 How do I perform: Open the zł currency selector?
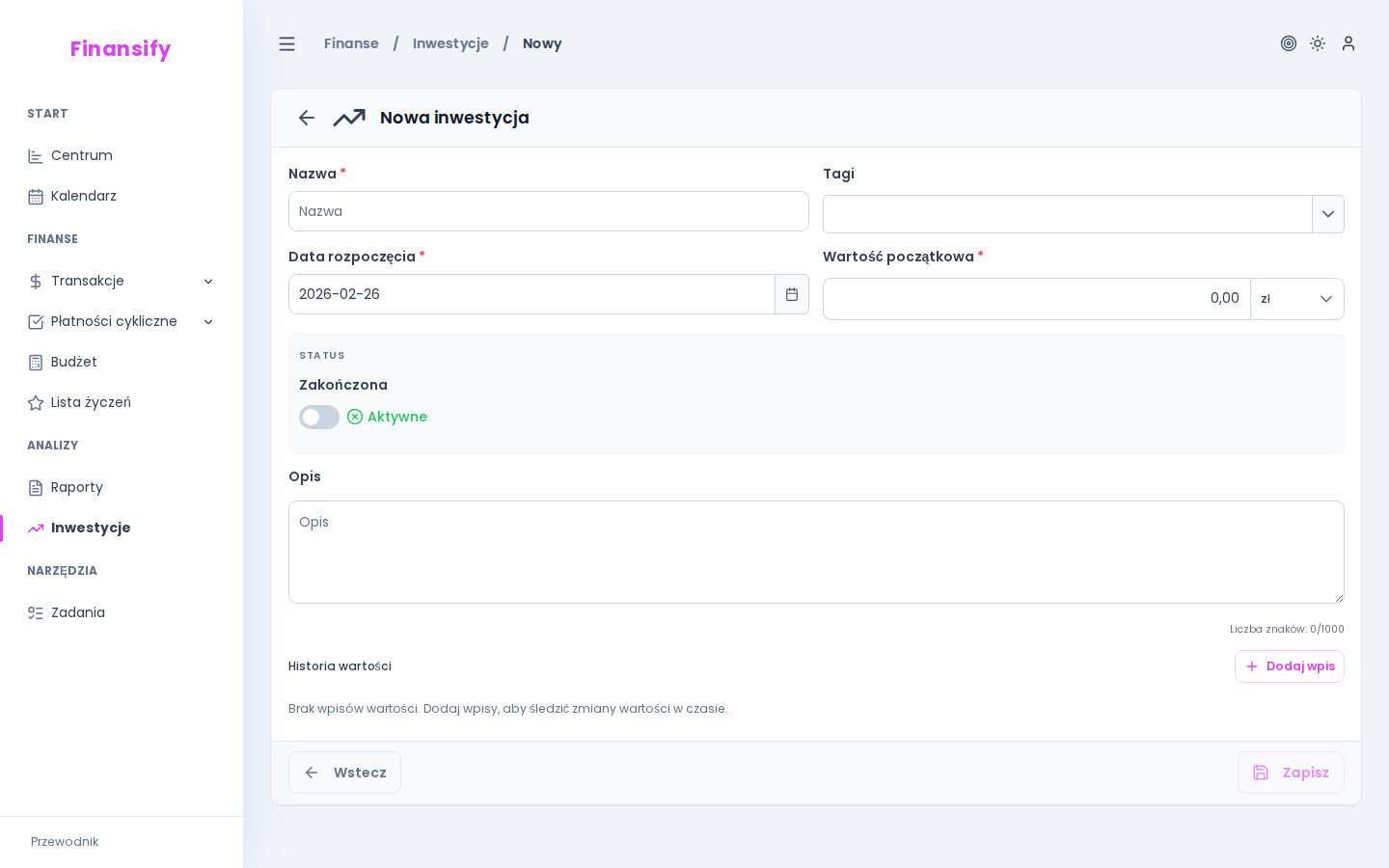coord(1296,299)
